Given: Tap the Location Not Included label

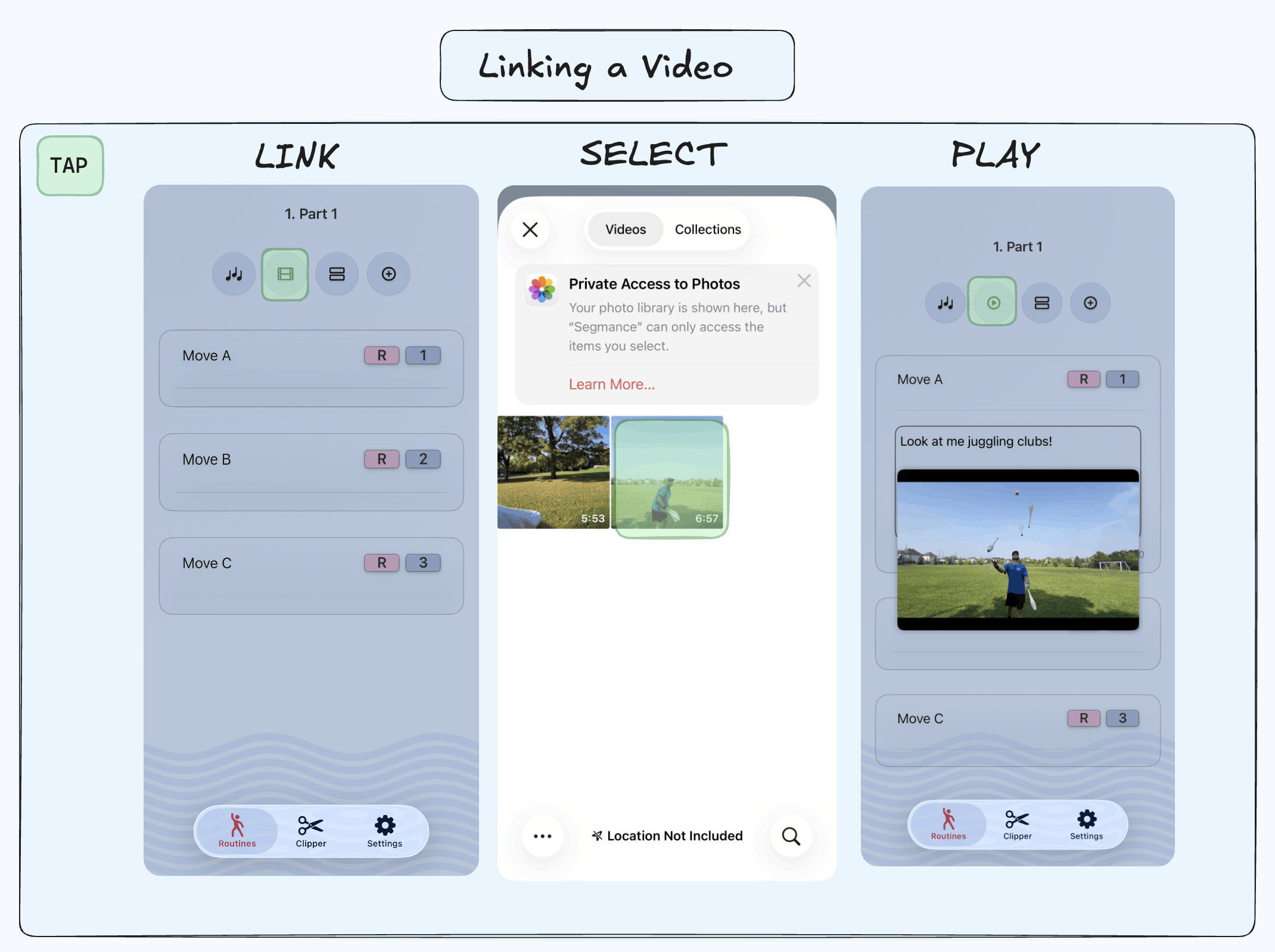Looking at the screenshot, I should click(667, 835).
